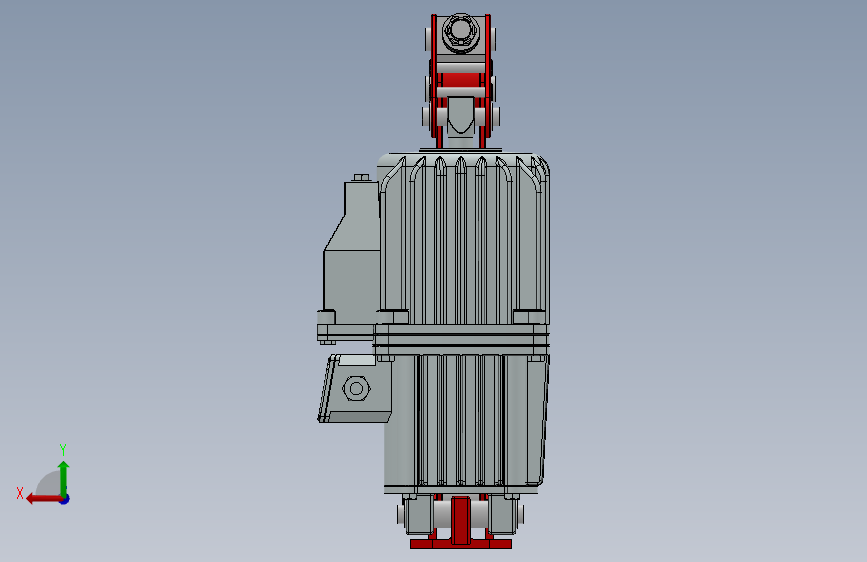
Task: Click the blue Z axis dot on triad
Action: [65, 499]
